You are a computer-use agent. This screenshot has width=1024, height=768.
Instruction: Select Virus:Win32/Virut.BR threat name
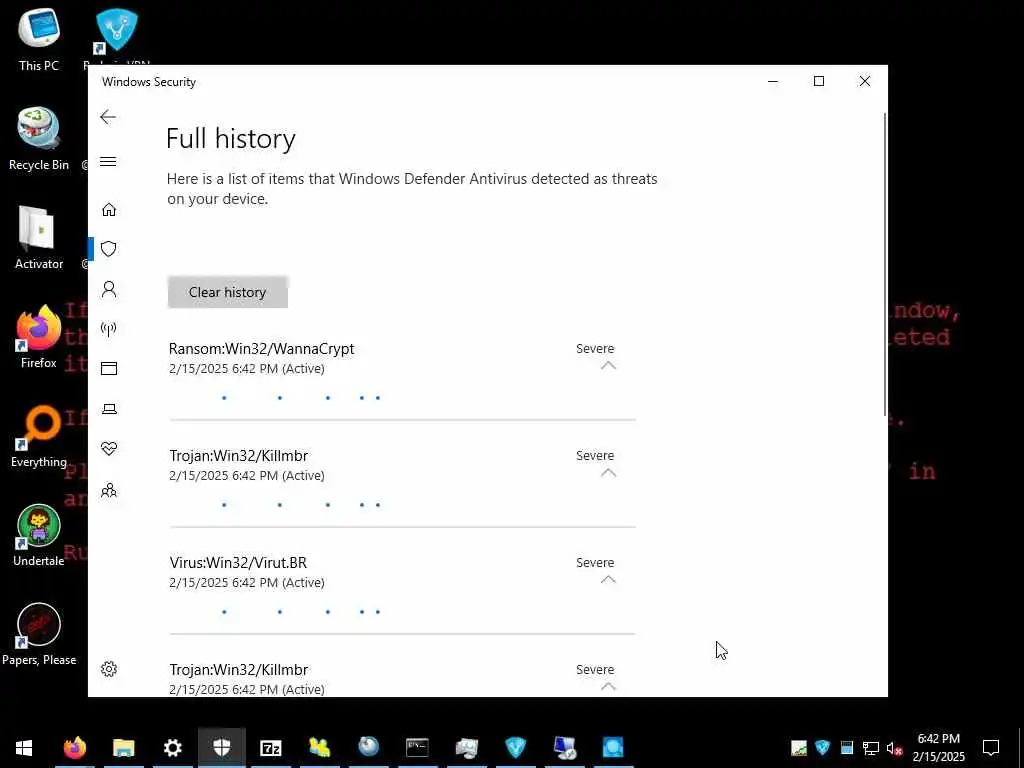(x=238, y=562)
